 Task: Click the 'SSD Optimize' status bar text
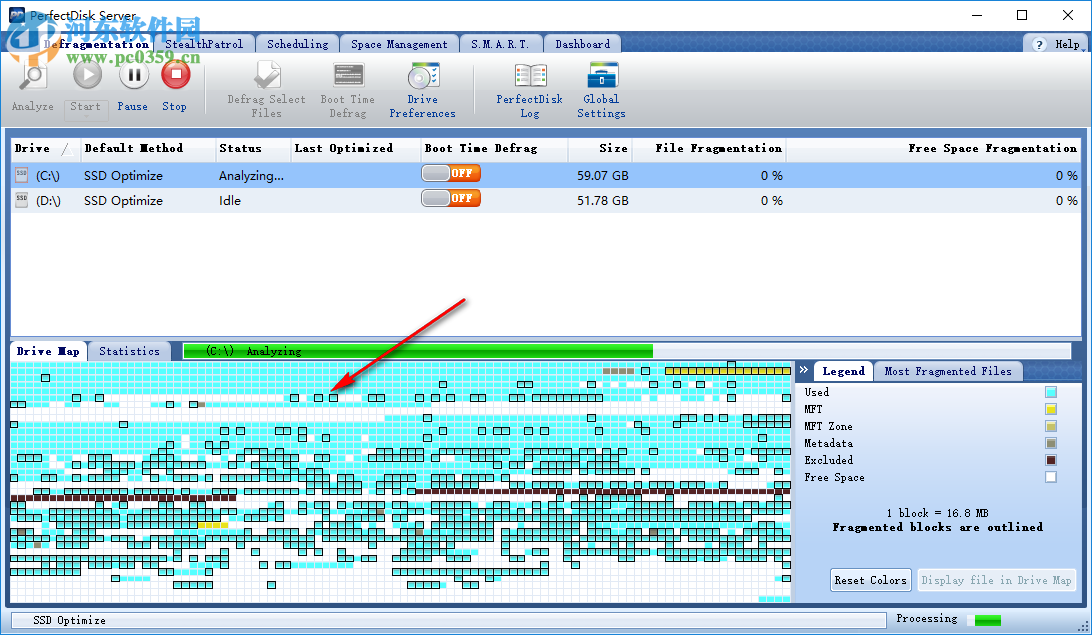69,620
